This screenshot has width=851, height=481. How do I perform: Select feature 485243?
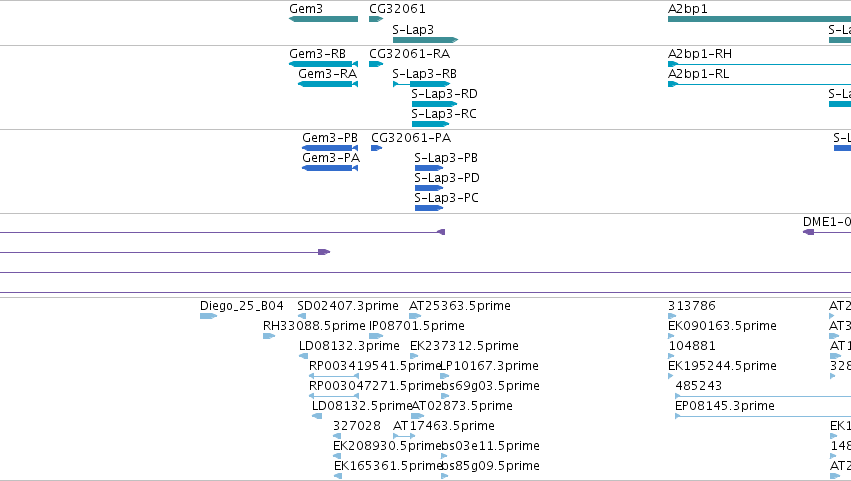click(763, 396)
